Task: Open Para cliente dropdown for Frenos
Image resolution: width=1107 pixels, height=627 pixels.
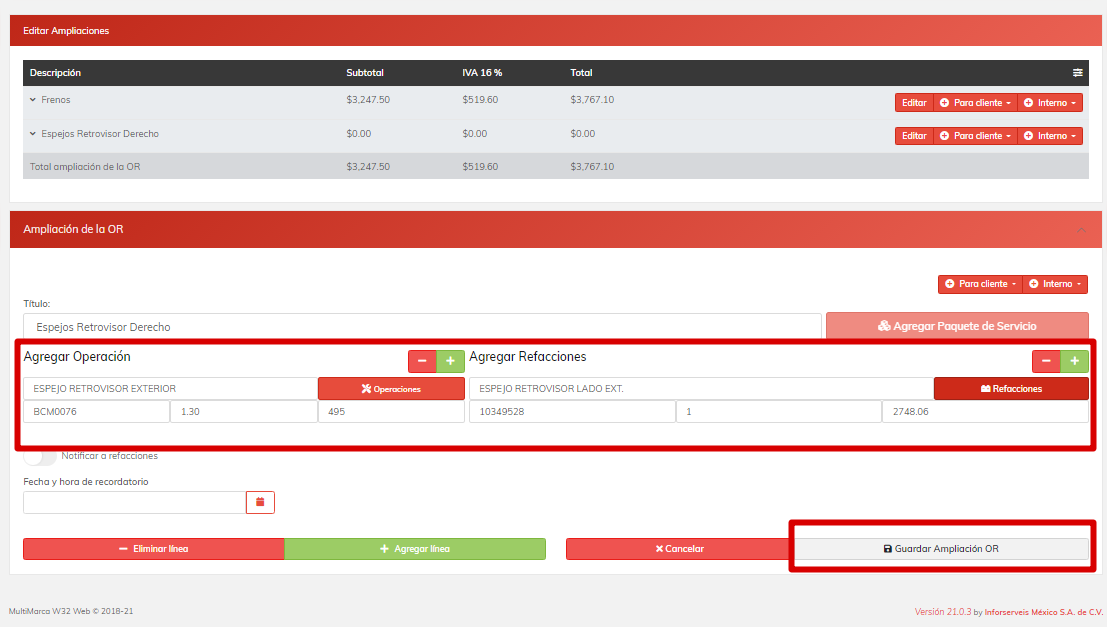Action: pos(975,103)
